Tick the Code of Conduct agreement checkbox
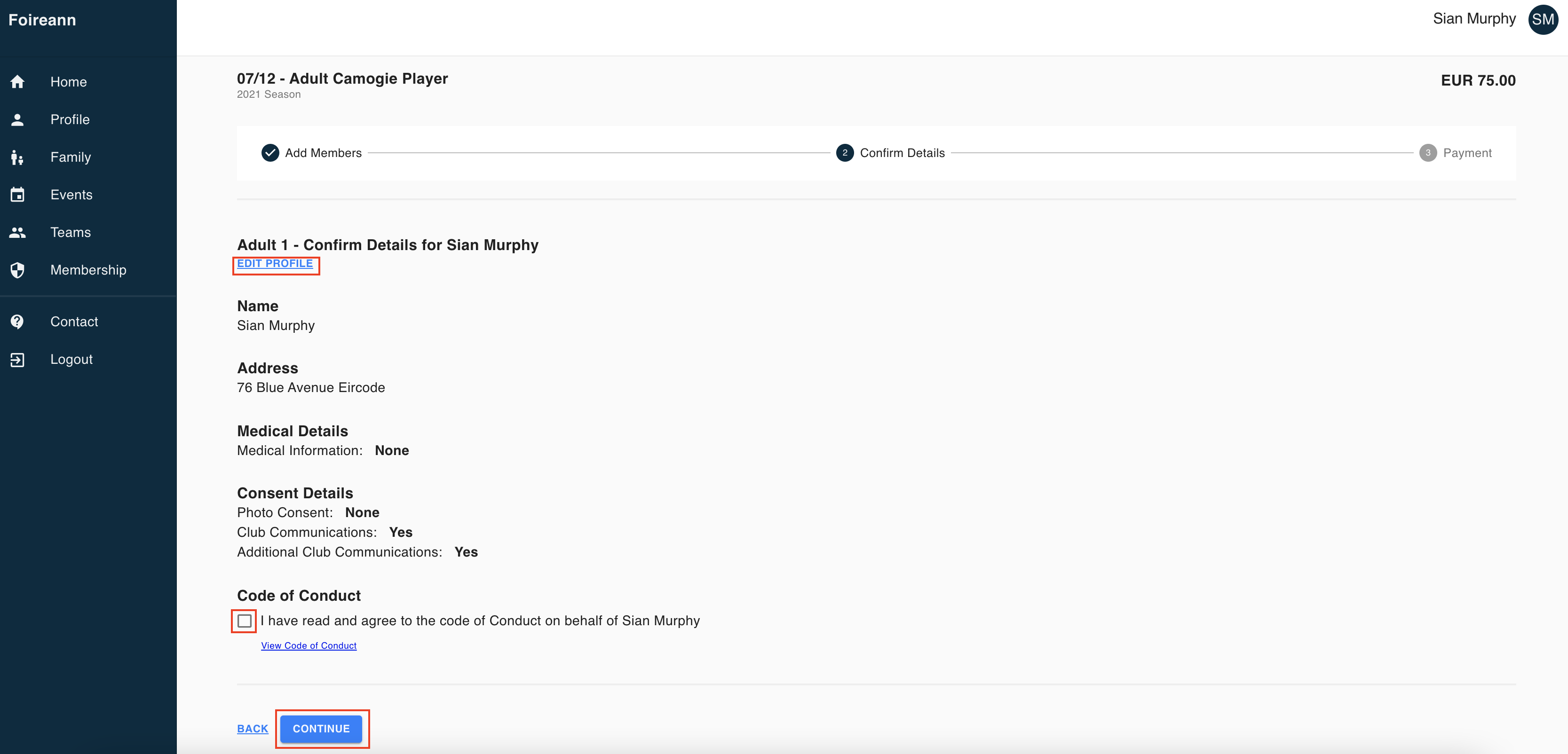 tap(244, 620)
